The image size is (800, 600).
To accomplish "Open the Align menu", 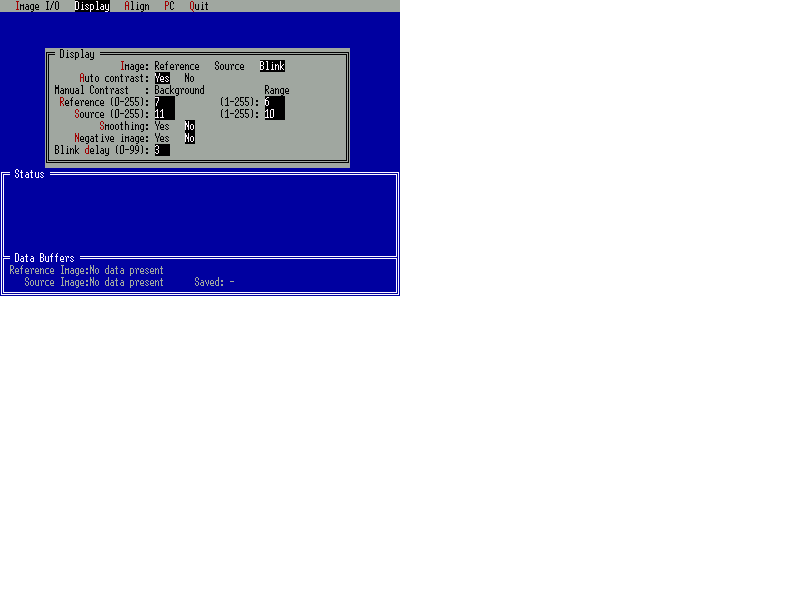I will pos(137,6).
